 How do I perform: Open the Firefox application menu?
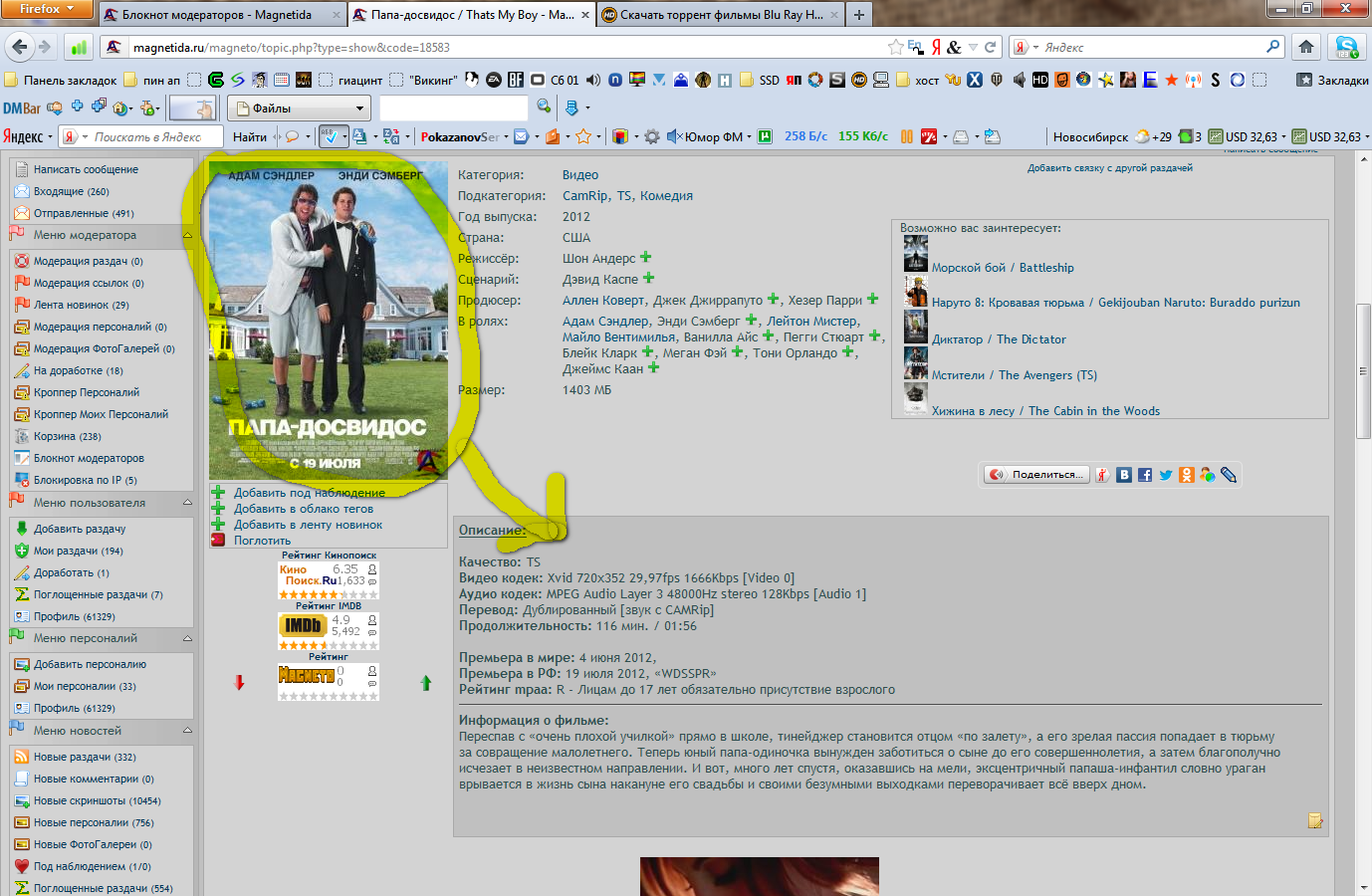[47, 9]
